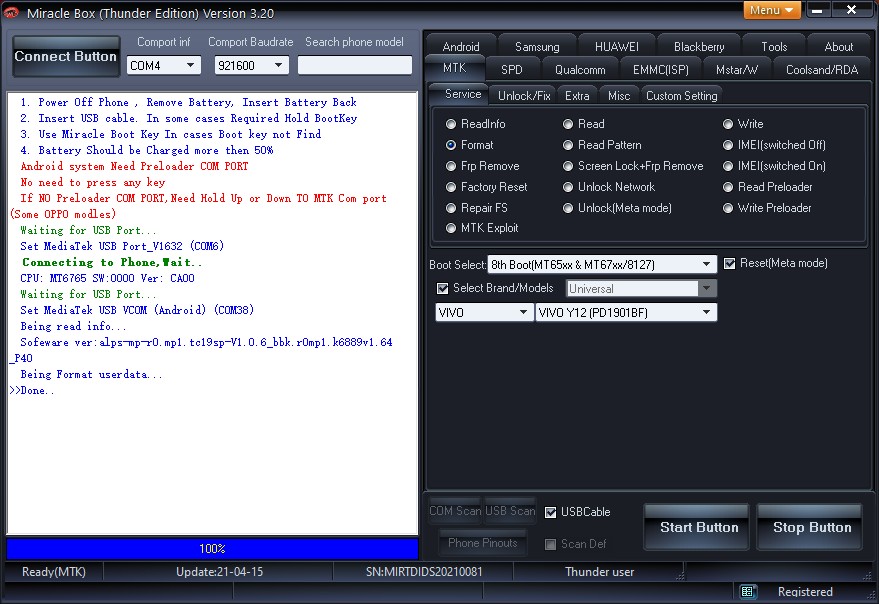Click the Miracle Box app logo icon
The image size is (879, 604).
pos(11,12)
